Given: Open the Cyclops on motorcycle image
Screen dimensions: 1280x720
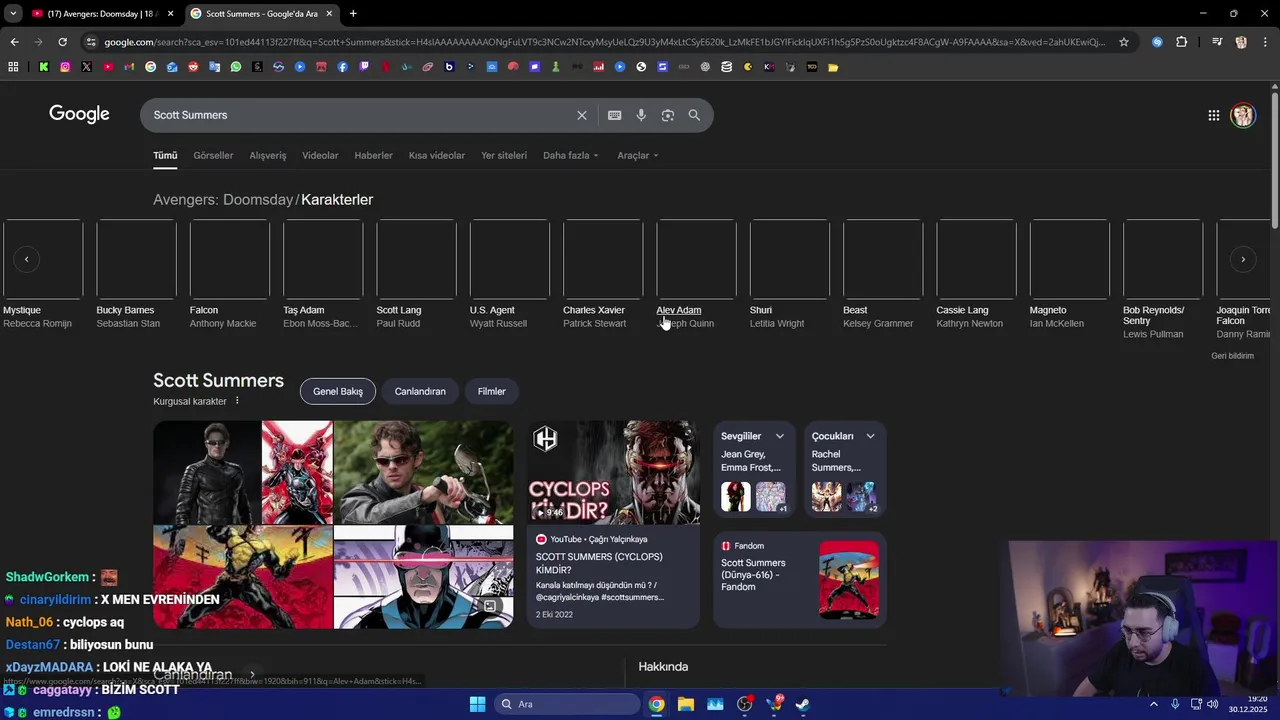Looking at the screenshot, I should point(424,472).
